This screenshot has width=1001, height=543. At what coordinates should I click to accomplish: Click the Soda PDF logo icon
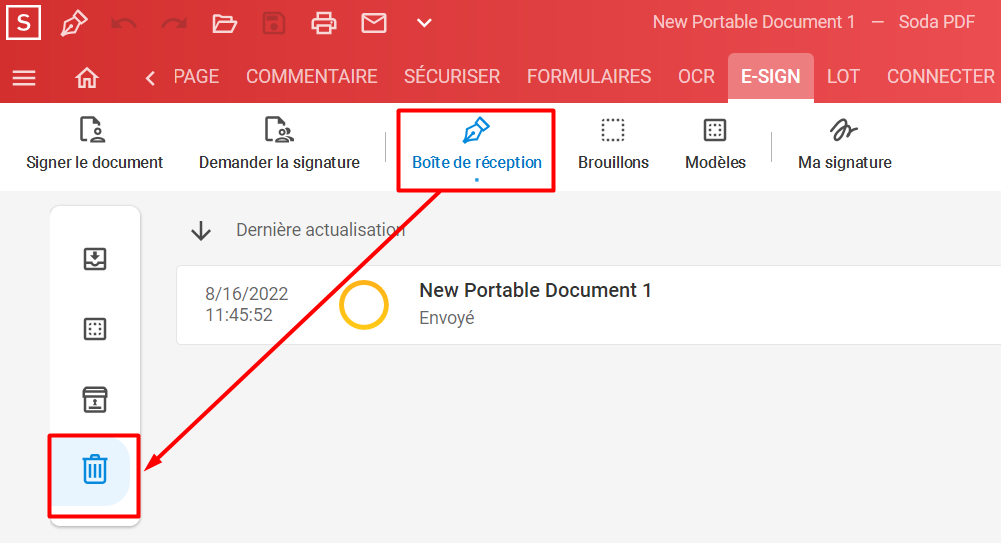[x=24, y=22]
